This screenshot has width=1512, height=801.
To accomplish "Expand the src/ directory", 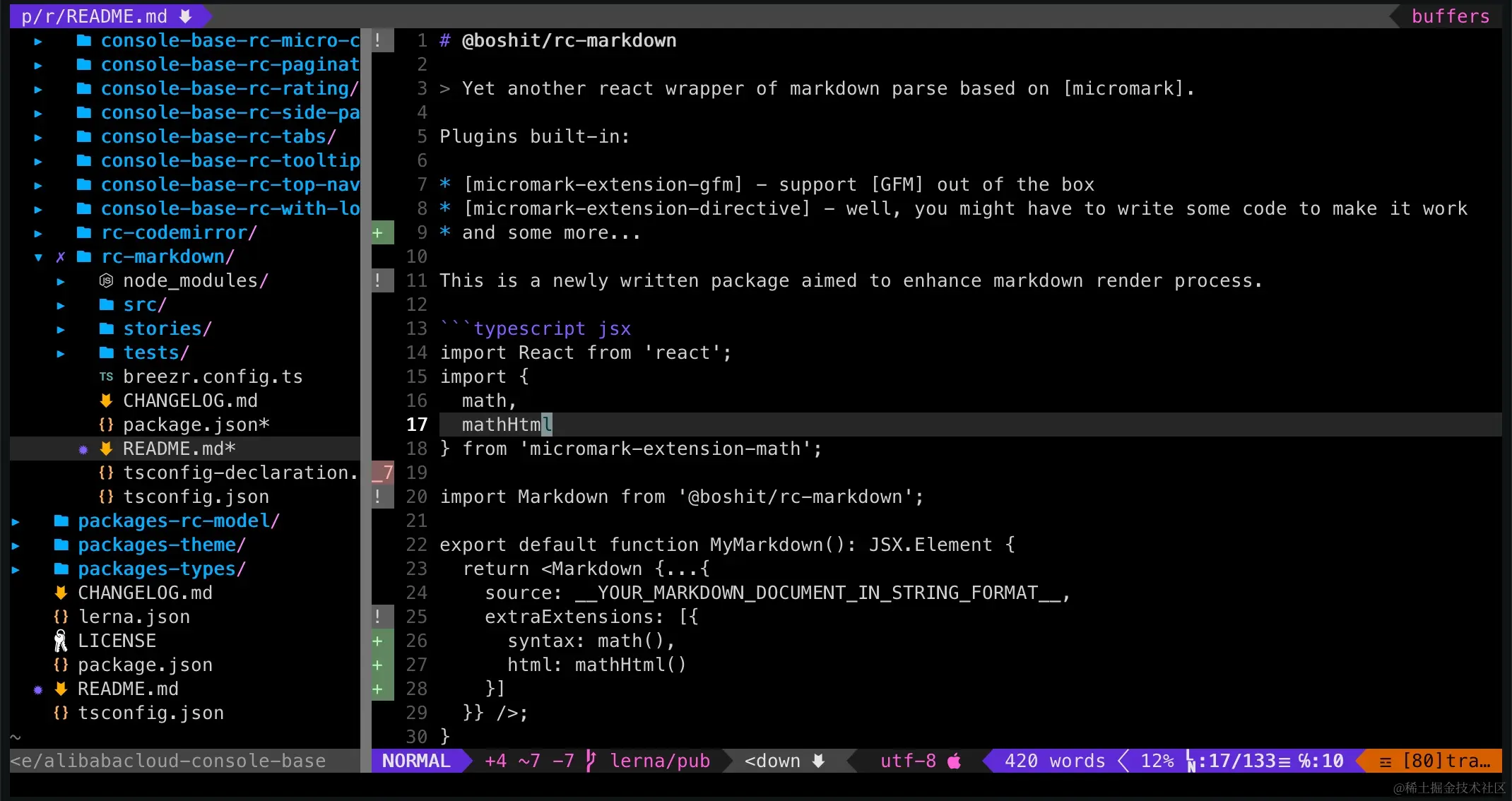I will point(60,304).
